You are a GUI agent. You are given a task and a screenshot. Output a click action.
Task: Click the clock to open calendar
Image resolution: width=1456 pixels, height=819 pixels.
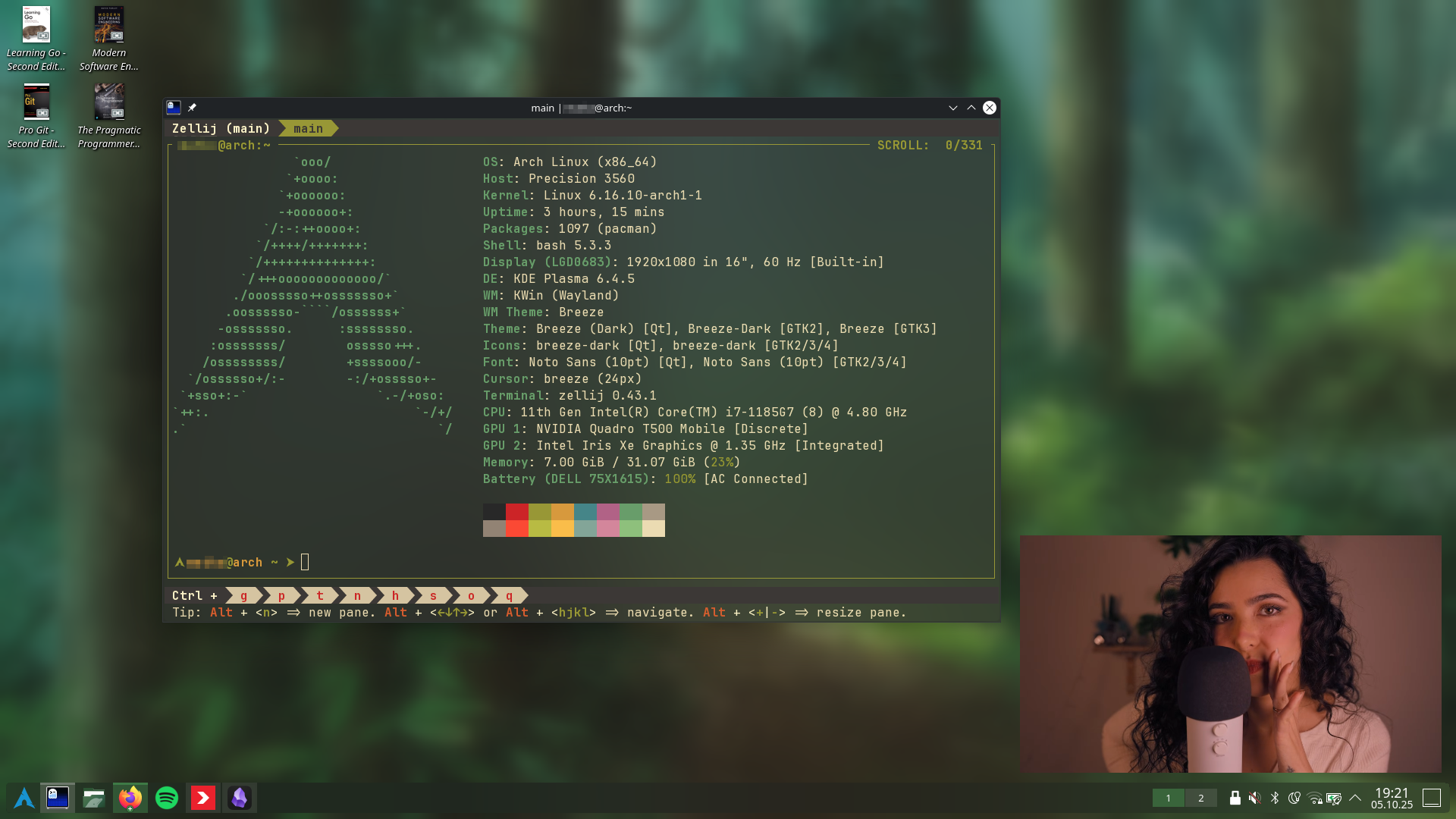[x=1392, y=798]
